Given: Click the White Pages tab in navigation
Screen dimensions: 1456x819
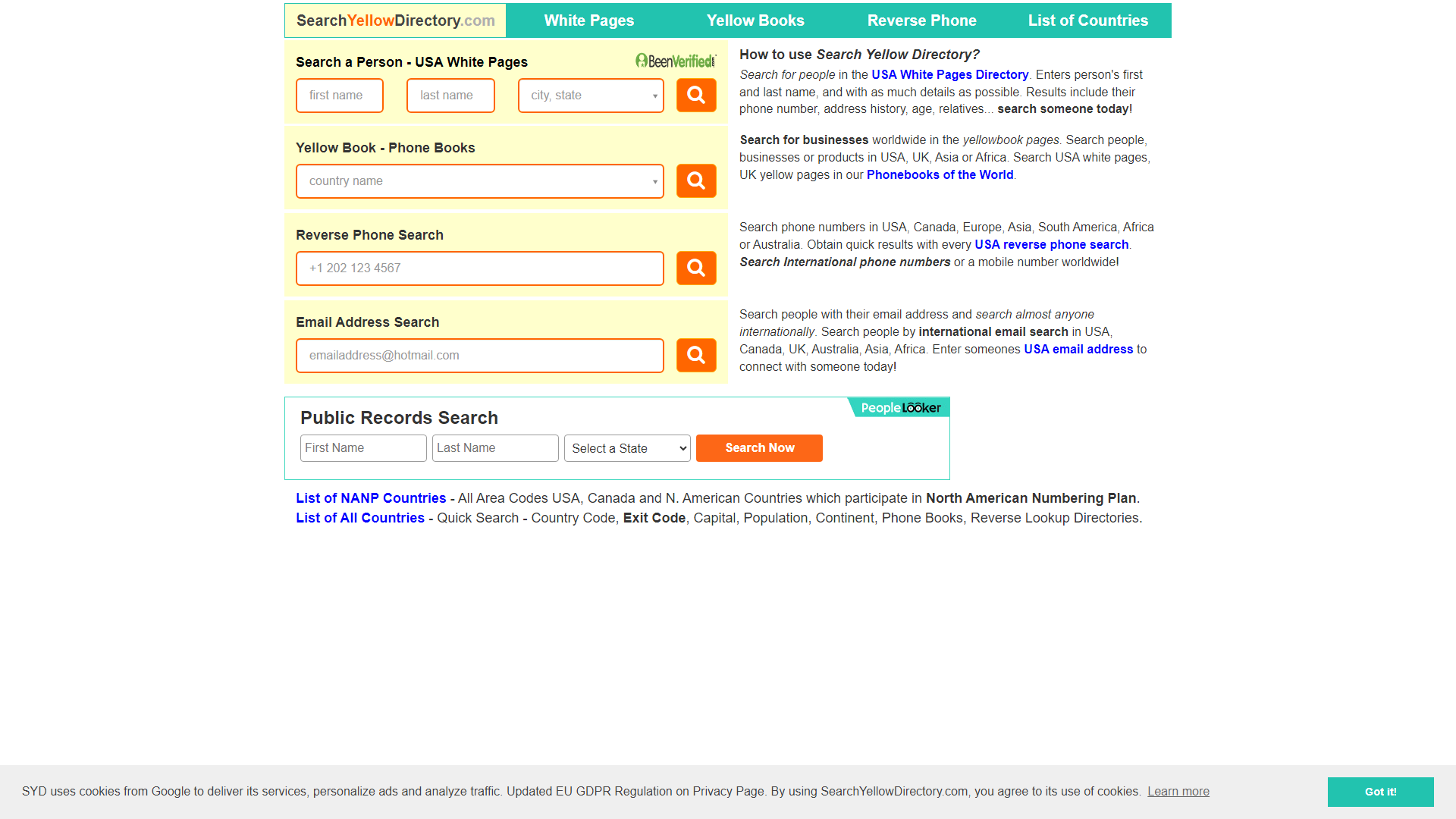Looking at the screenshot, I should [589, 20].
